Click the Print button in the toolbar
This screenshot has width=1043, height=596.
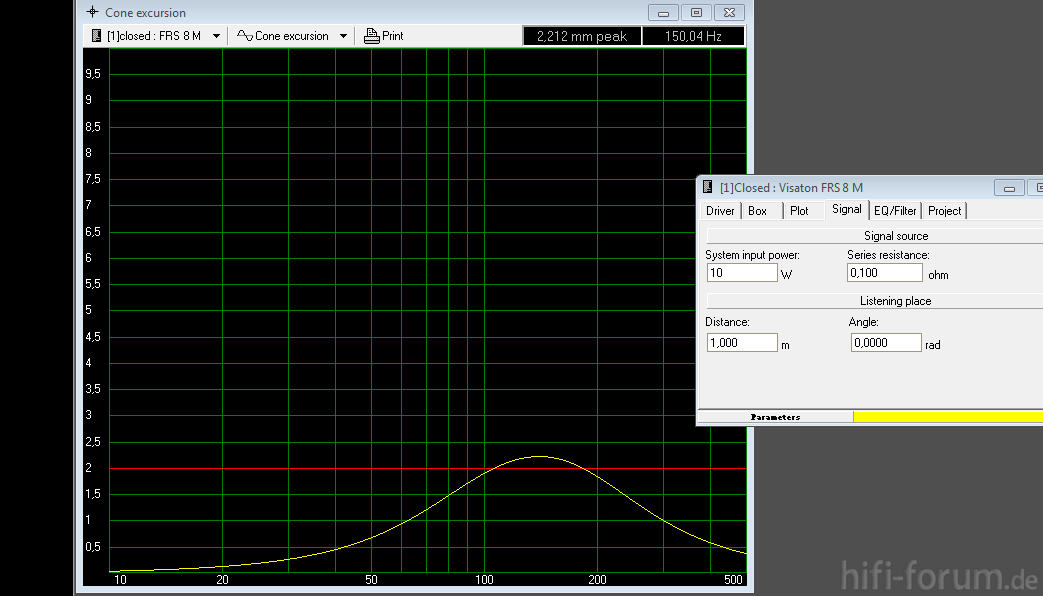384,36
